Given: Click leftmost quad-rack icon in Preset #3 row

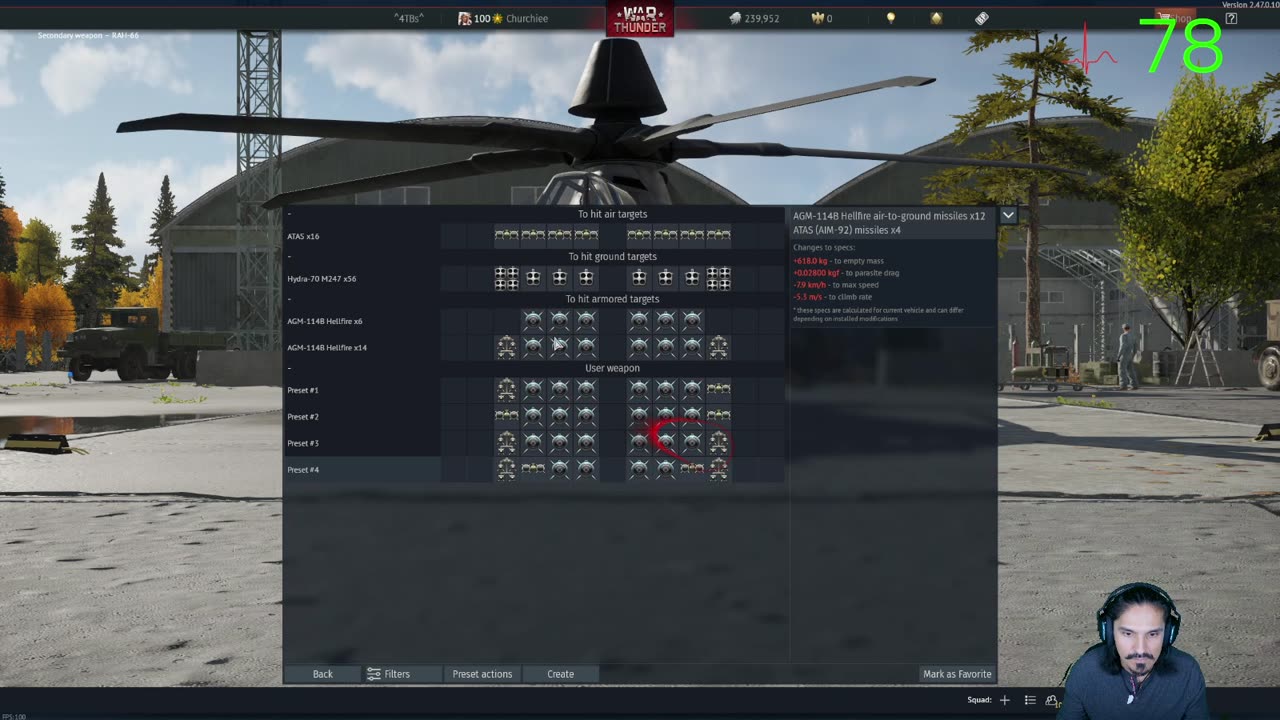Looking at the screenshot, I should coord(506,443).
